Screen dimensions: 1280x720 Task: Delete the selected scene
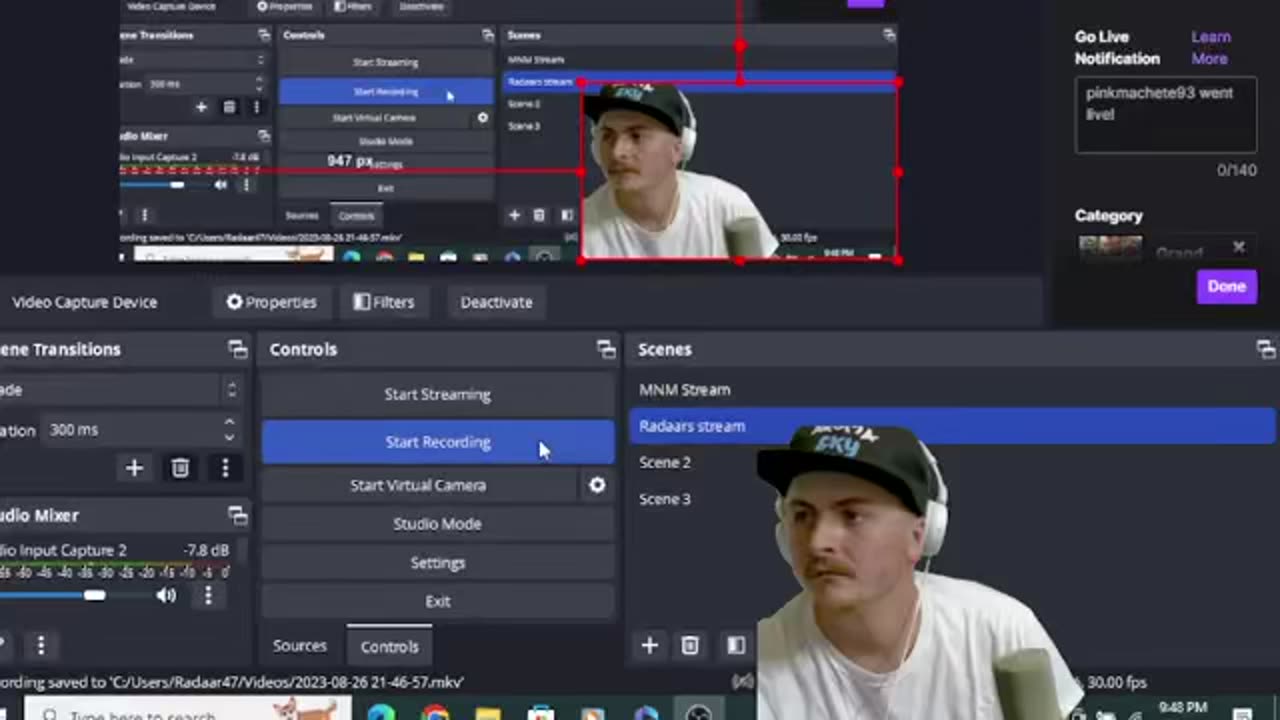click(x=690, y=646)
